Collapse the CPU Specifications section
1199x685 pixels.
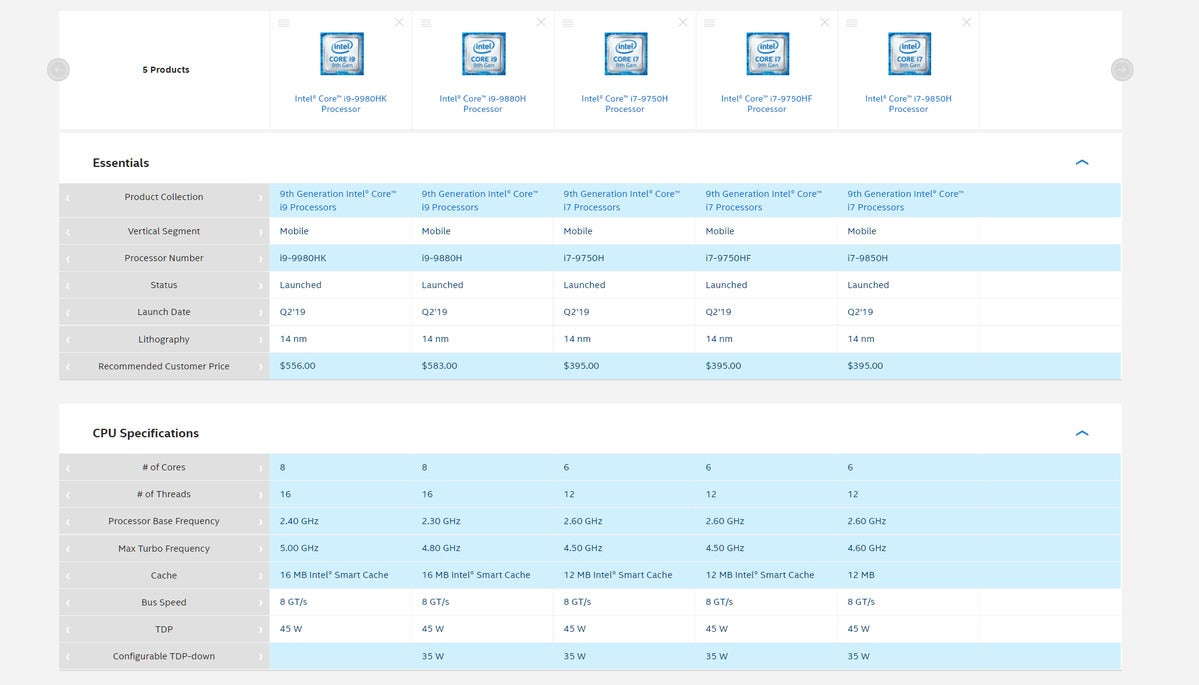pyautogui.click(x=1081, y=433)
